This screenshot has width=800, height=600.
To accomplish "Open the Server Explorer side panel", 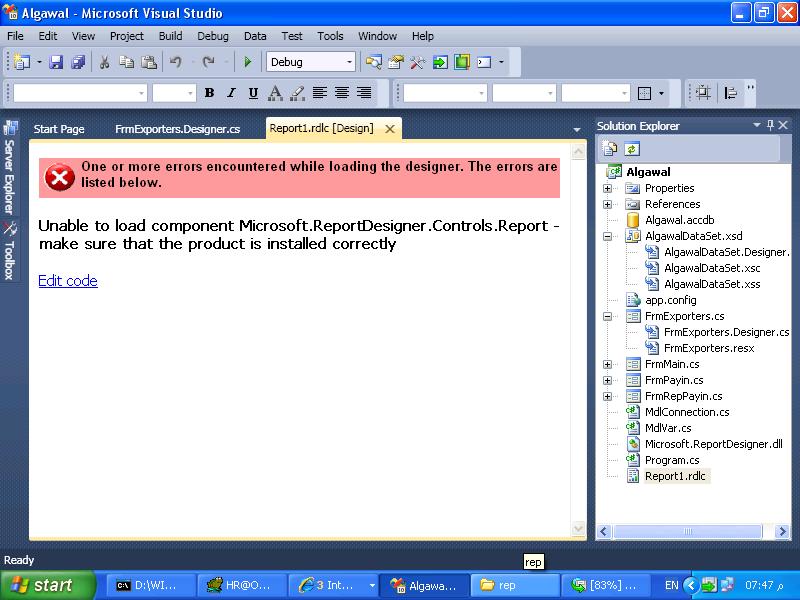I will tap(10, 167).
